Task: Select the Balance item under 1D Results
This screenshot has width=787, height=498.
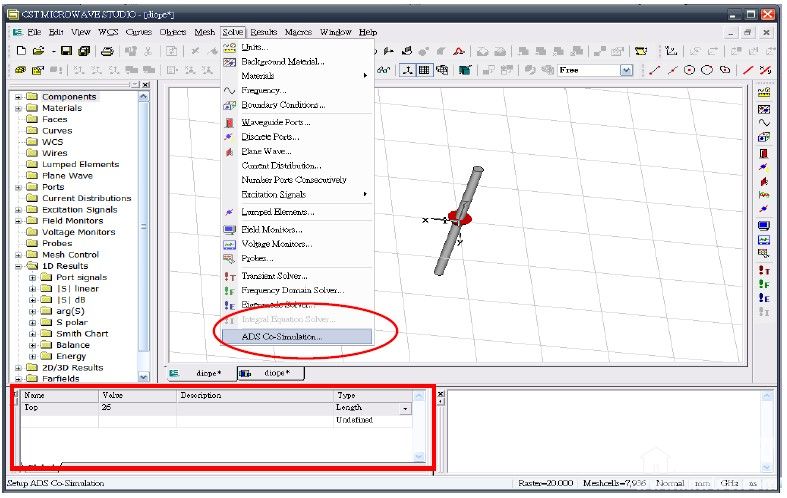Action: [x=73, y=345]
